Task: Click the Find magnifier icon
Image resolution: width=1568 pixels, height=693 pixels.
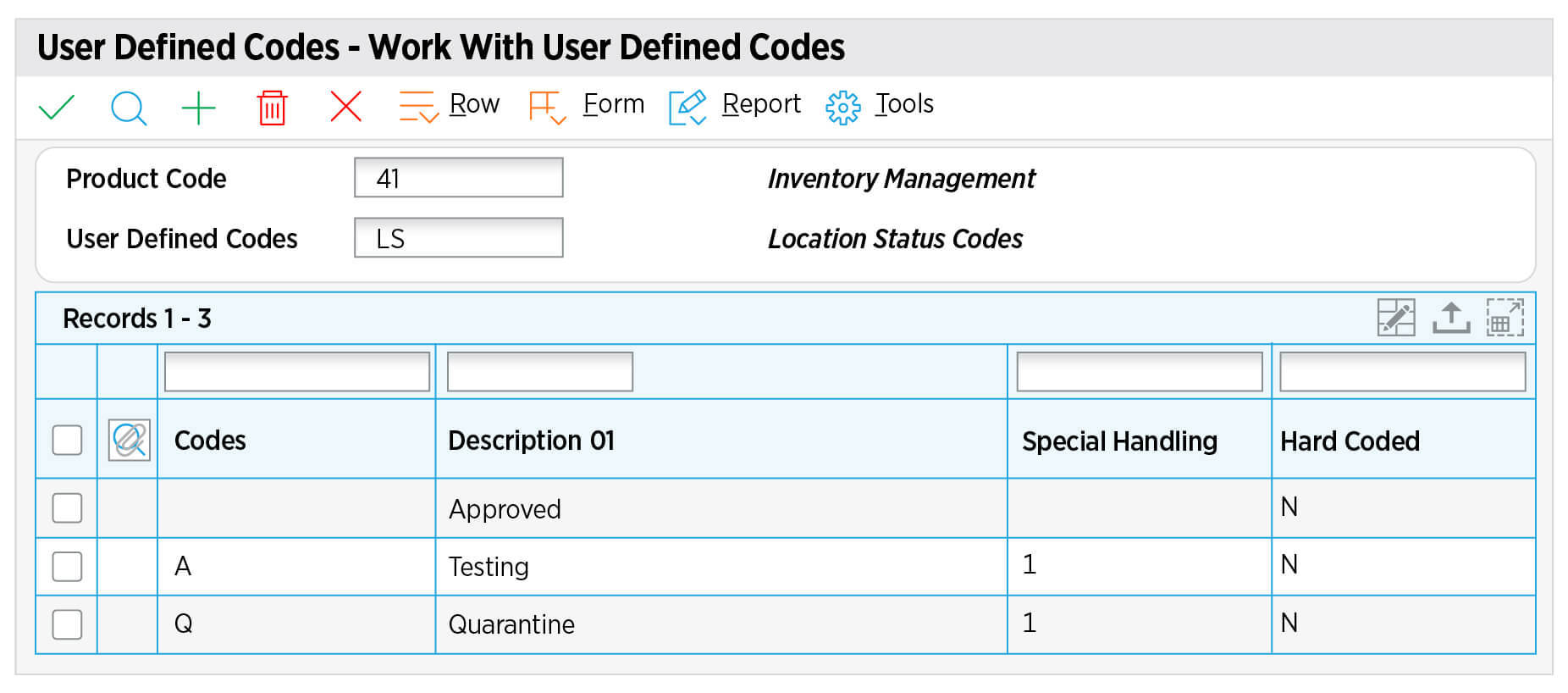Action: (128, 108)
